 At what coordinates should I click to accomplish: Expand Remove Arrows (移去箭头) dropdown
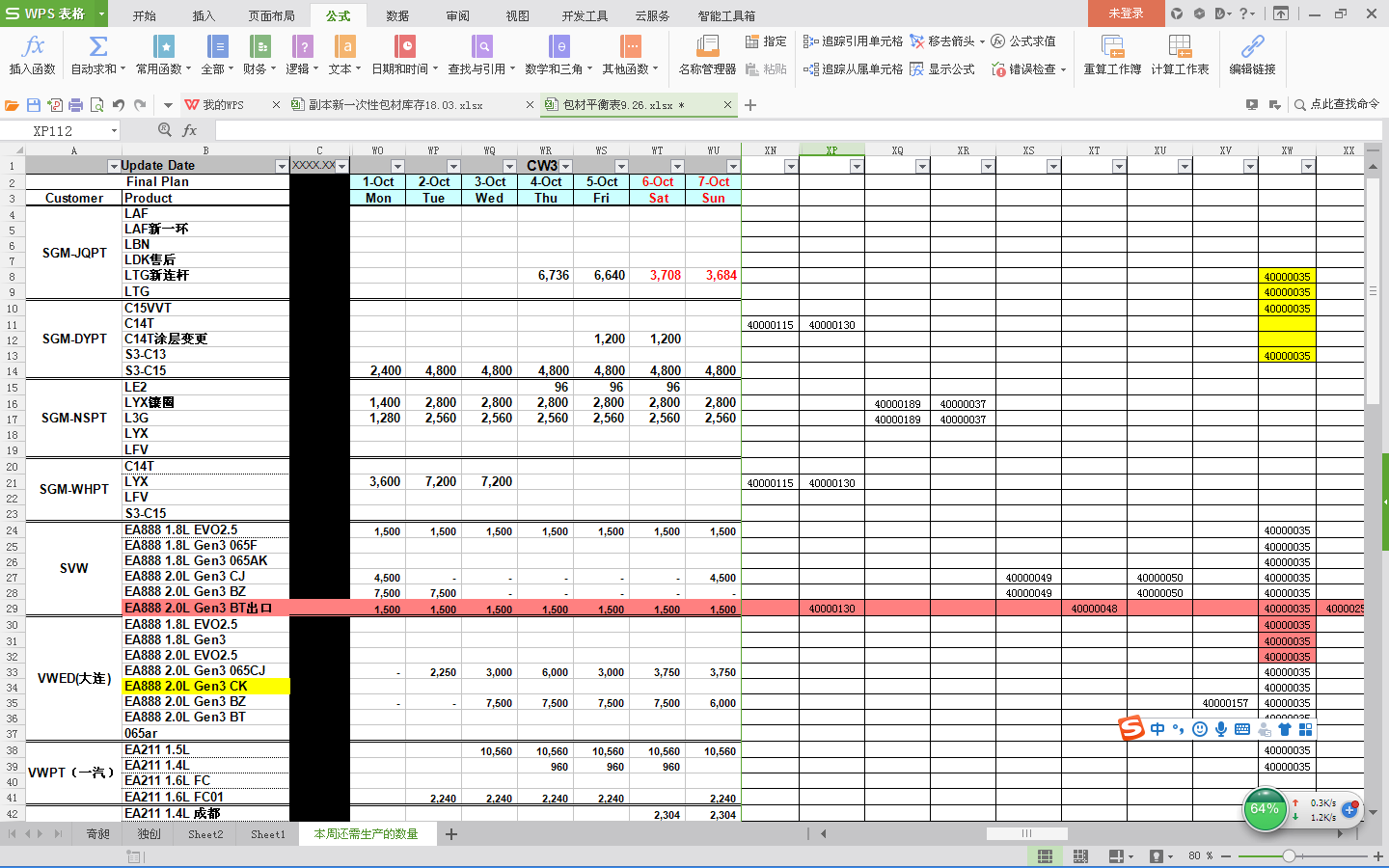982,41
